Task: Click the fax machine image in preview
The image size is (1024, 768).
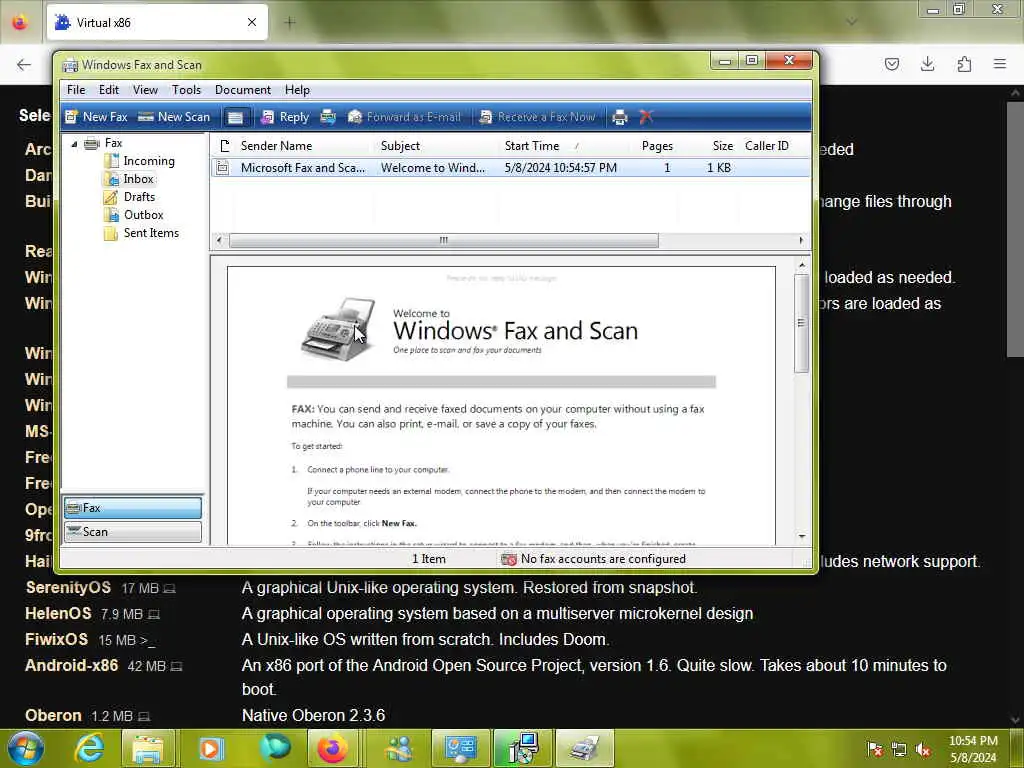Action: (x=338, y=329)
